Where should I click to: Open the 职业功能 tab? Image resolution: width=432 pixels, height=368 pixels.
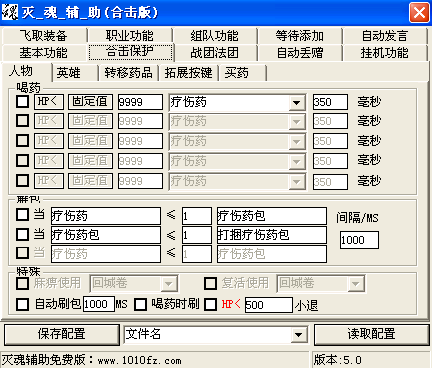coord(130,36)
